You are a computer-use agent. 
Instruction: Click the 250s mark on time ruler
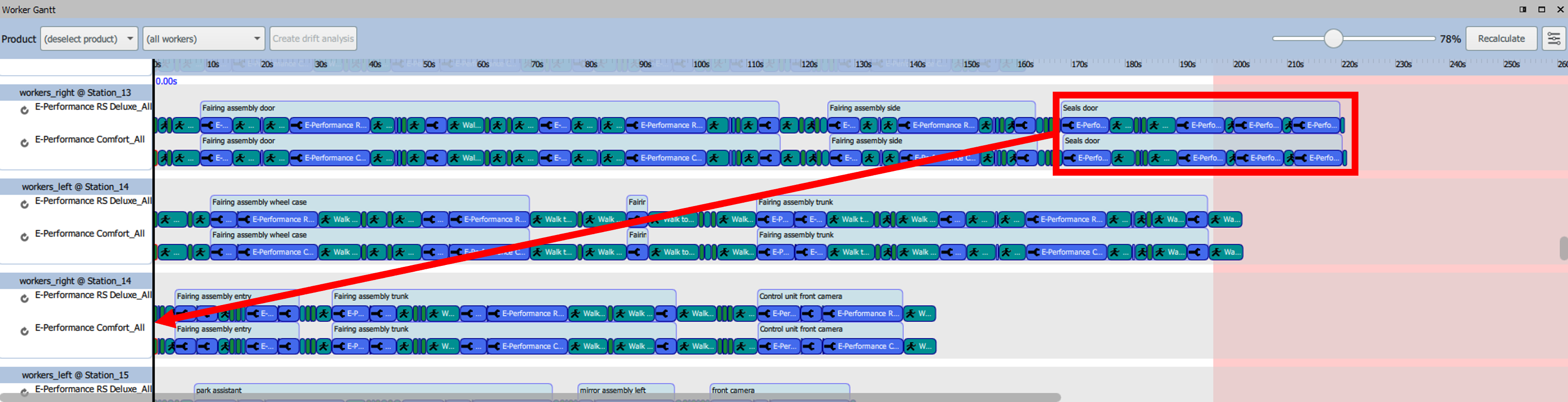(x=1512, y=64)
